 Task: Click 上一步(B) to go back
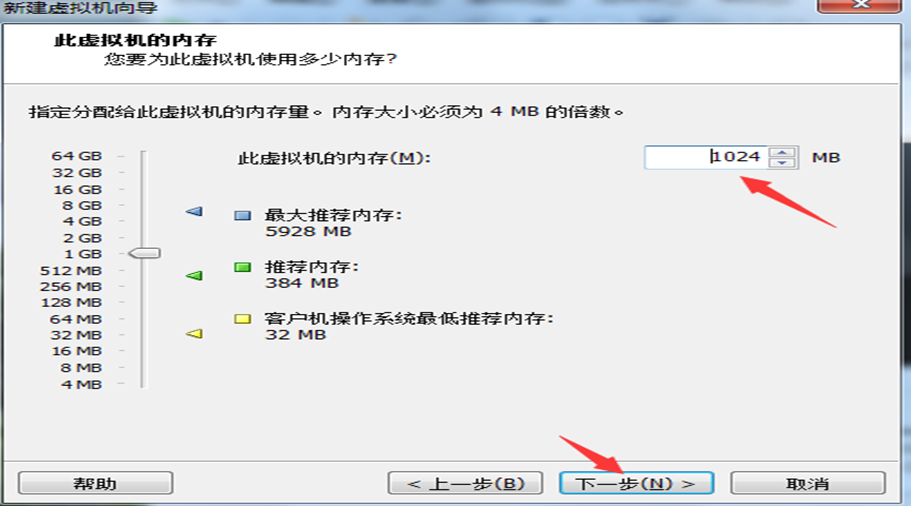coord(465,483)
